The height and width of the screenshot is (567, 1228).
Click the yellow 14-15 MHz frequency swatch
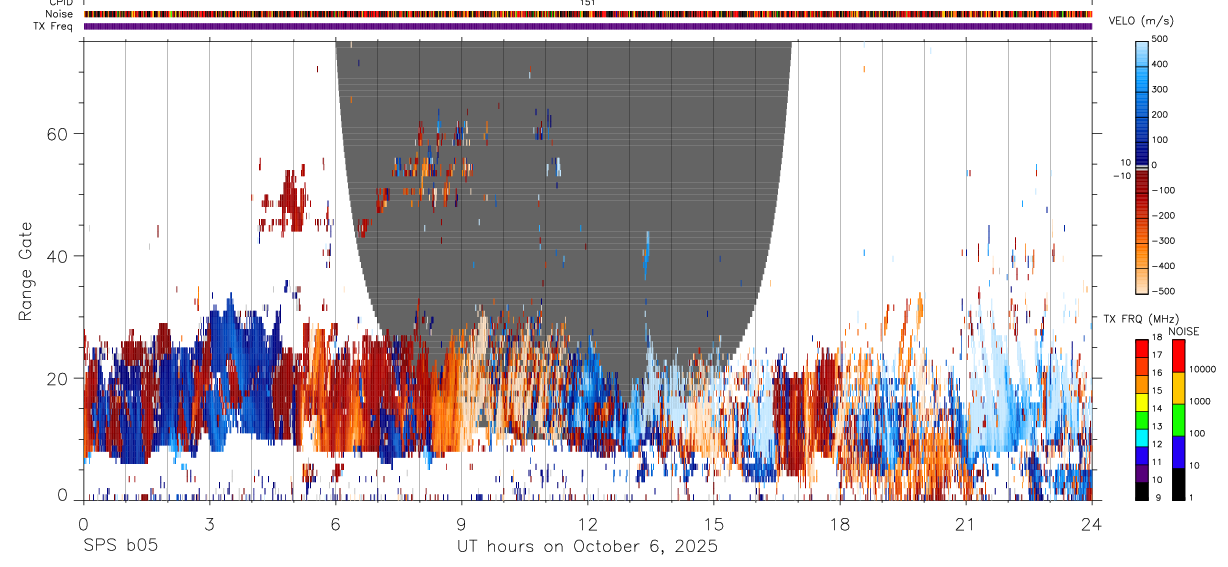tap(1142, 402)
